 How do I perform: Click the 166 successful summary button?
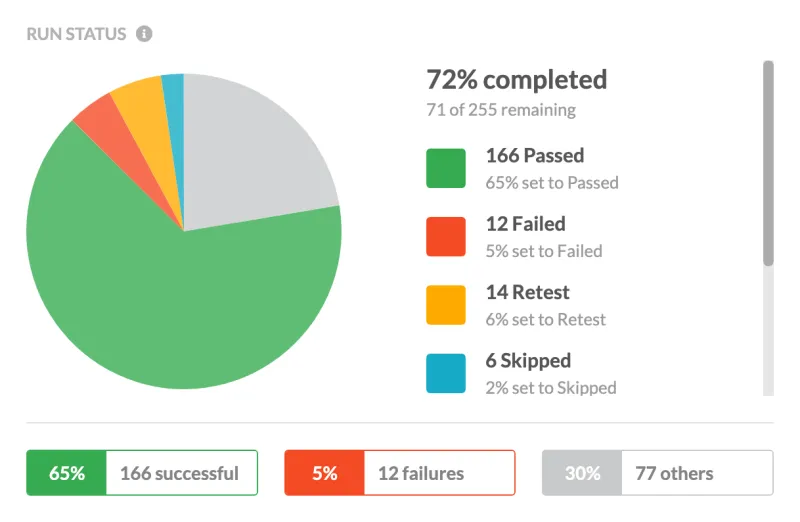click(x=142, y=473)
